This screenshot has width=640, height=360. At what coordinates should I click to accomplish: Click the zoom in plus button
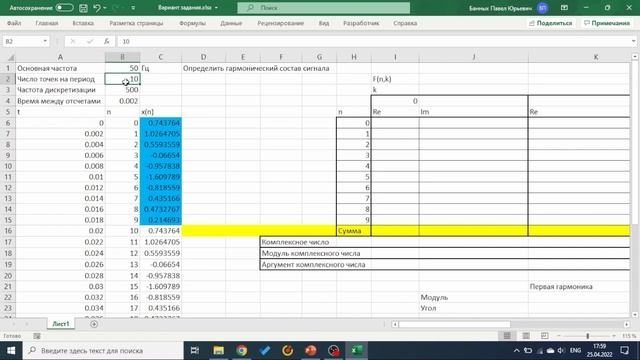tap(613, 336)
